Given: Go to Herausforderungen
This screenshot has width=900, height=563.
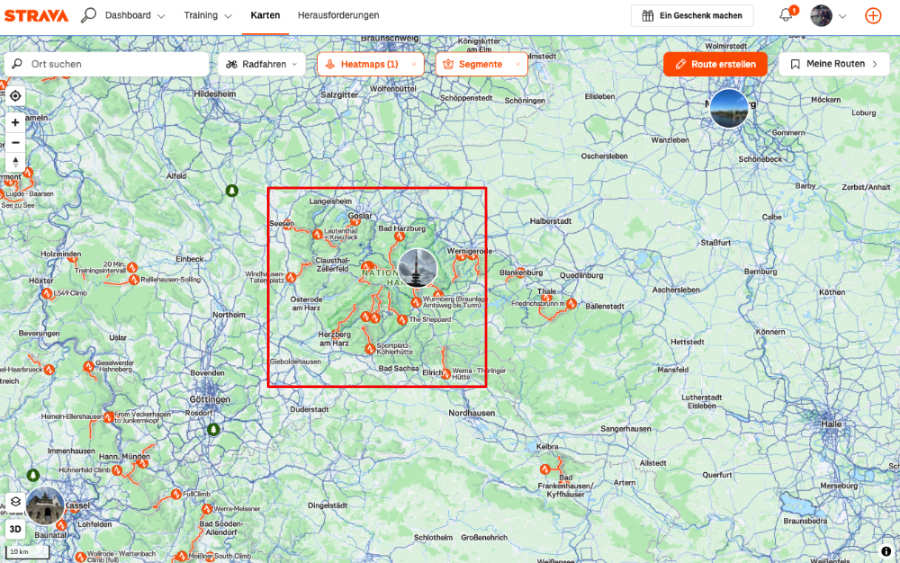Looking at the screenshot, I should click(x=338, y=15).
